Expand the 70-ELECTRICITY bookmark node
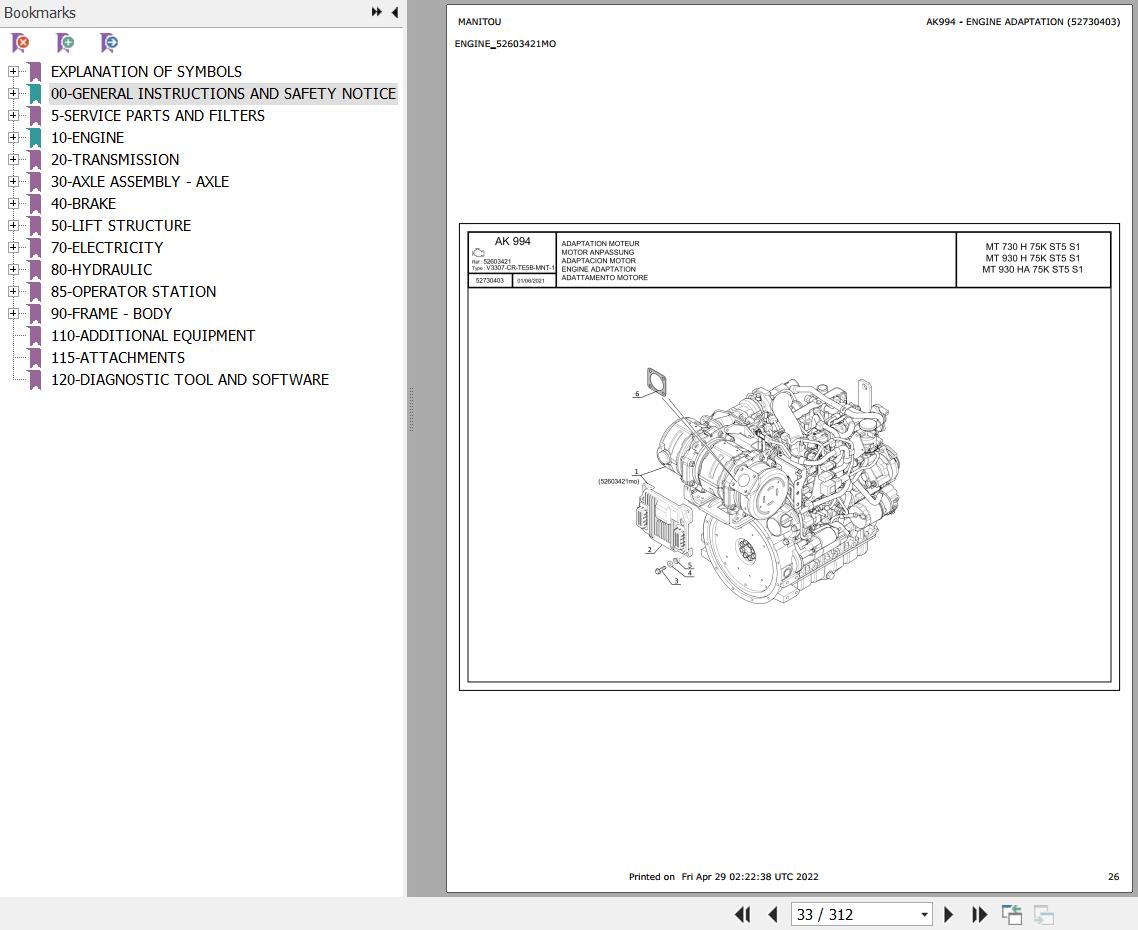Image resolution: width=1138 pixels, height=930 pixels. point(13,248)
